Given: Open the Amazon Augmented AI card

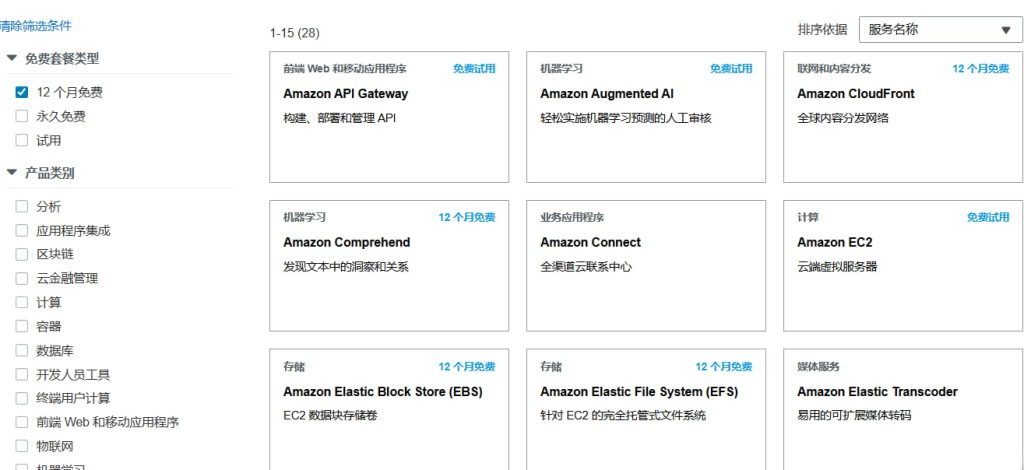Looking at the screenshot, I should pyautogui.click(x=646, y=117).
